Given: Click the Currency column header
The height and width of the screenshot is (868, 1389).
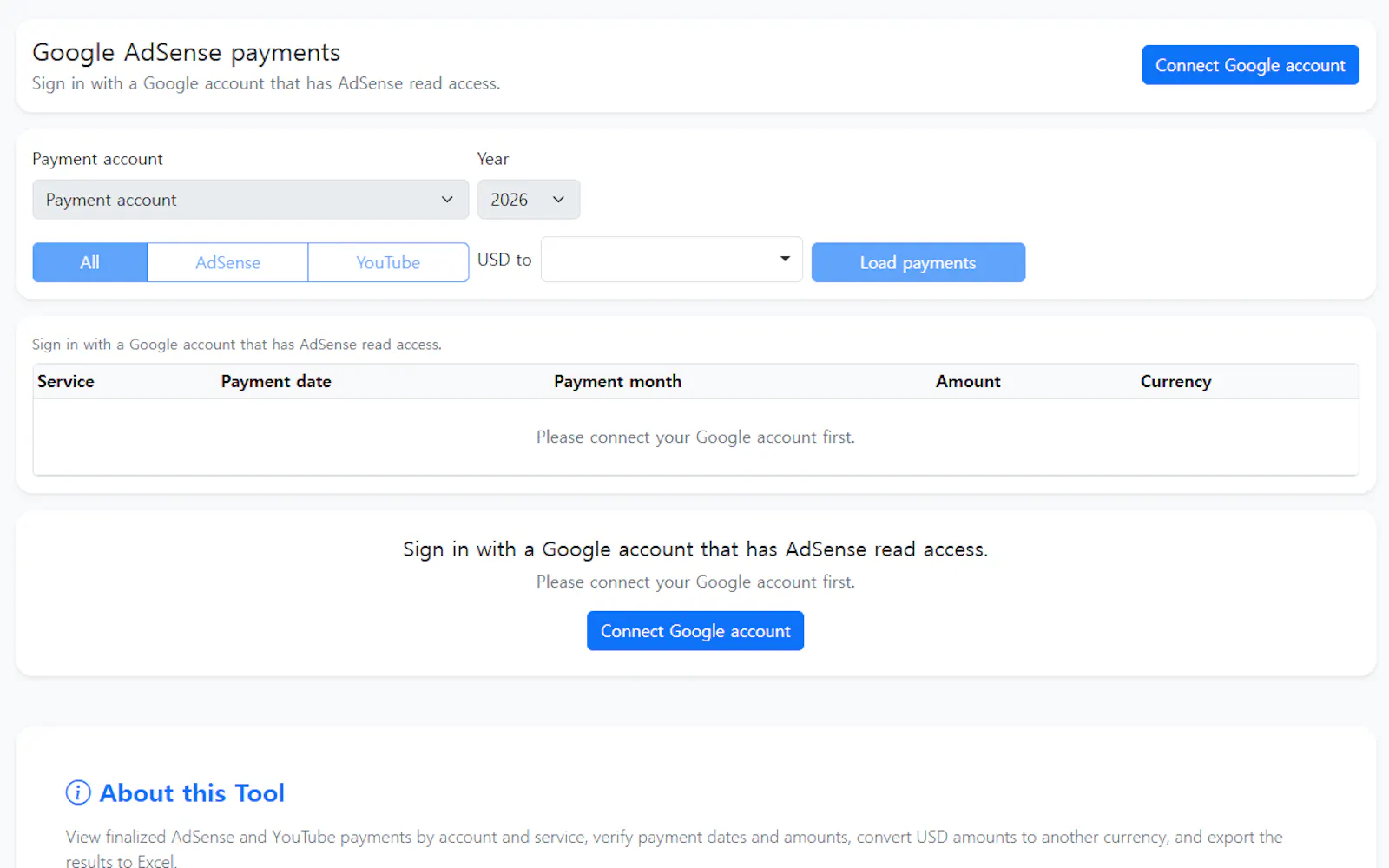Looking at the screenshot, I should pos(1175,381).
